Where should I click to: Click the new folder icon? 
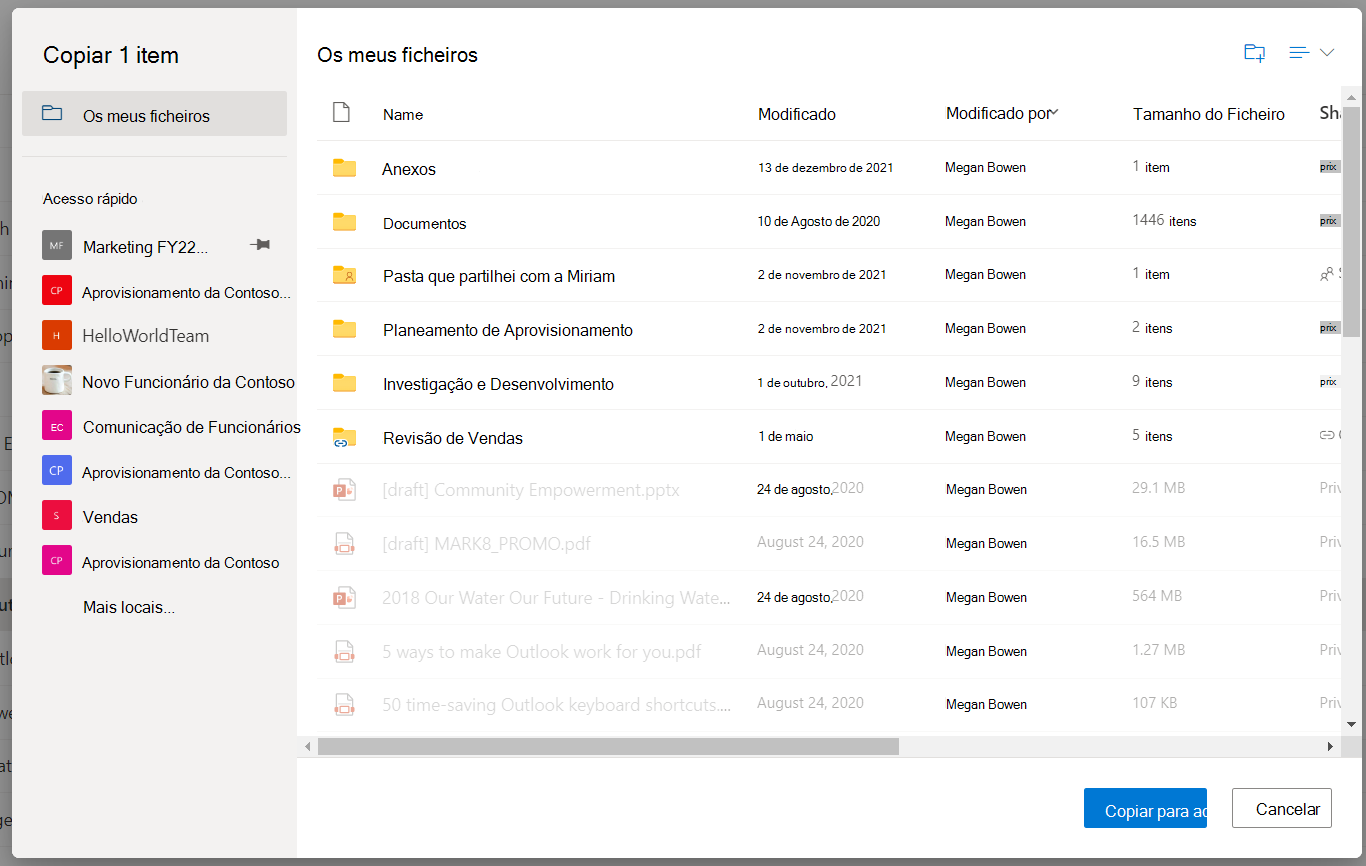click(x=1254, y=53)
